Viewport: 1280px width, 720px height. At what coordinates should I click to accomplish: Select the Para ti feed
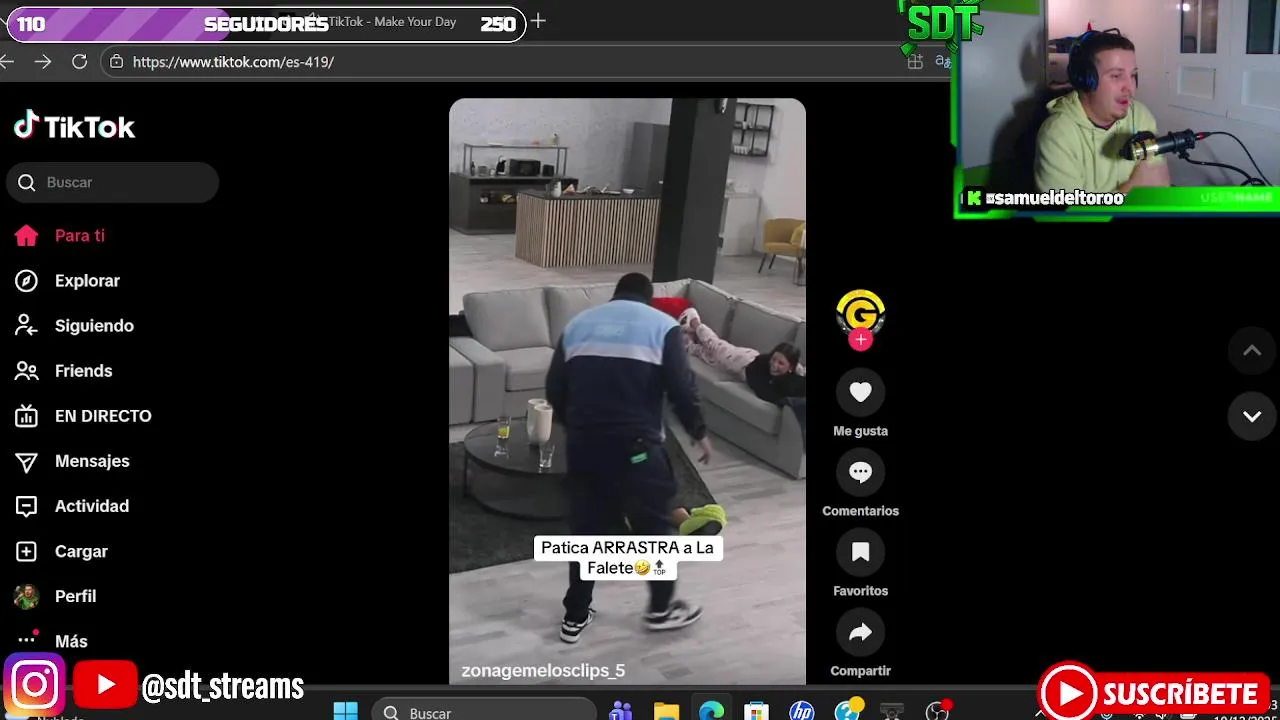tap(80, 236)
